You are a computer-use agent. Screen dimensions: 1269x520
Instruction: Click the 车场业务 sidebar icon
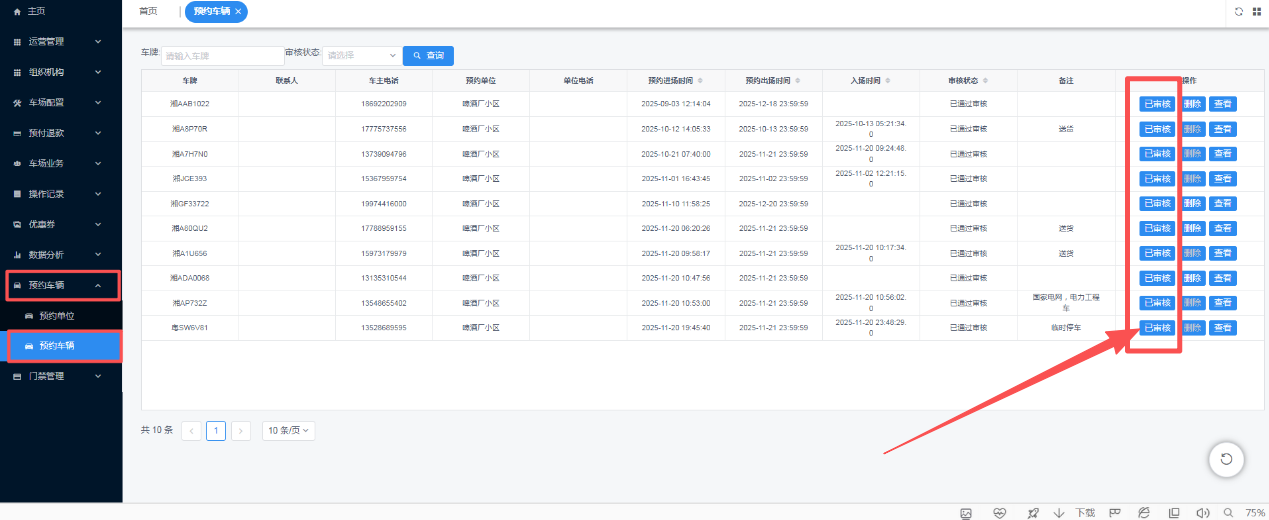[17, 163]
